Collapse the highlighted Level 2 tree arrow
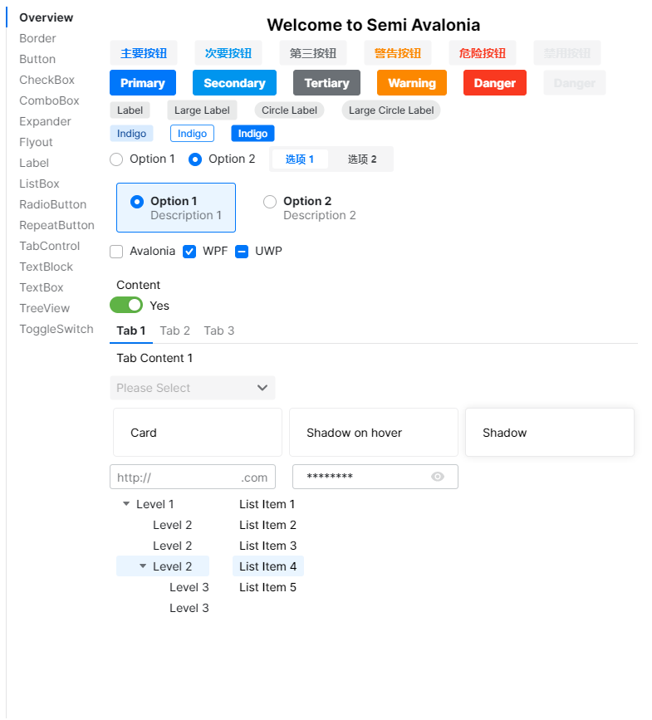652x720 pixels. (142, 566)
